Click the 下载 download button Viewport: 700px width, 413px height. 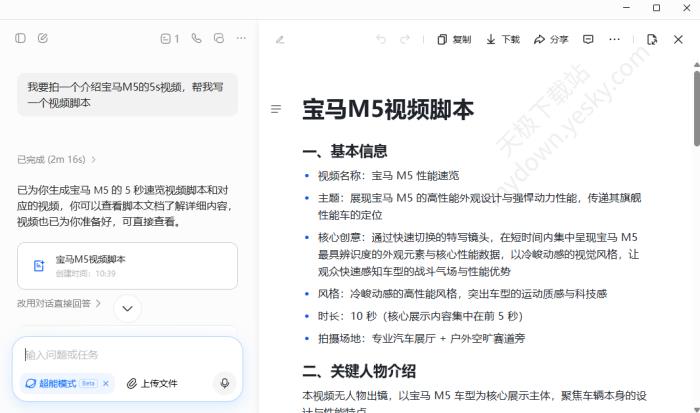[503, 39]
